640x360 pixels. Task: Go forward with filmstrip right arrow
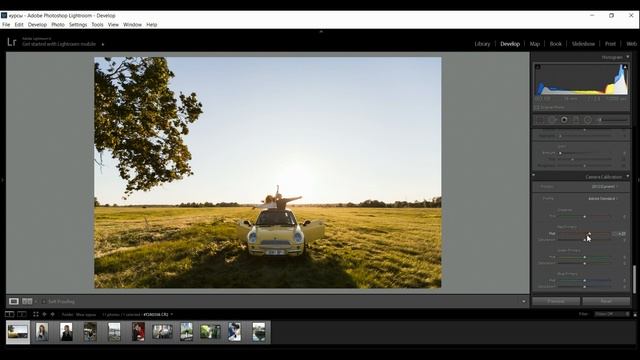52,314
